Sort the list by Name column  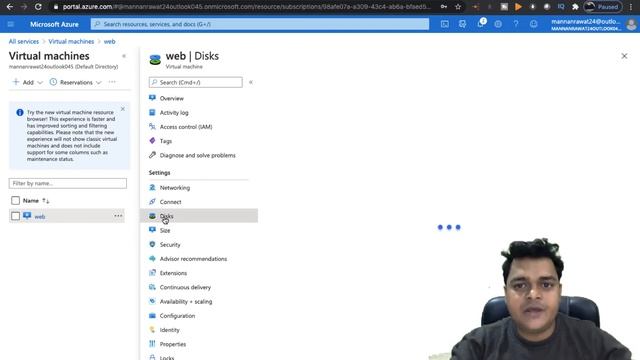36,200
